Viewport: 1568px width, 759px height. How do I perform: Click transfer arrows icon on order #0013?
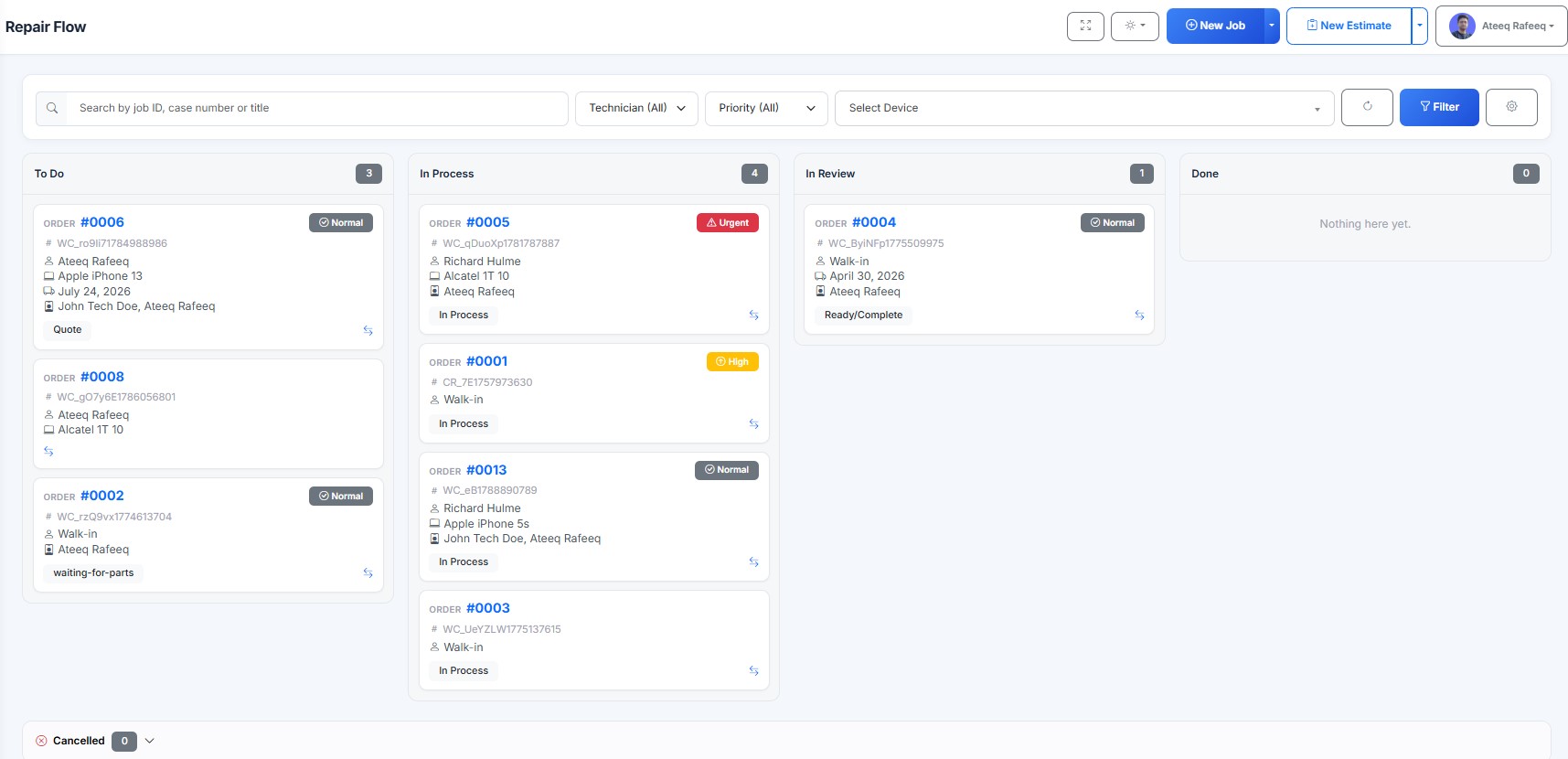pos(753,561)
